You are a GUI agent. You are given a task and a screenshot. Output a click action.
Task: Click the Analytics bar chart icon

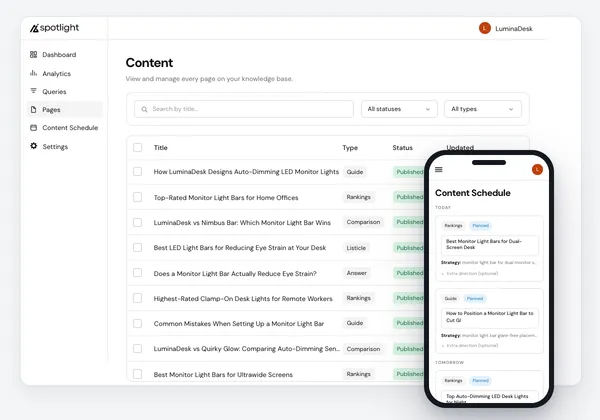tap(33, 73)
